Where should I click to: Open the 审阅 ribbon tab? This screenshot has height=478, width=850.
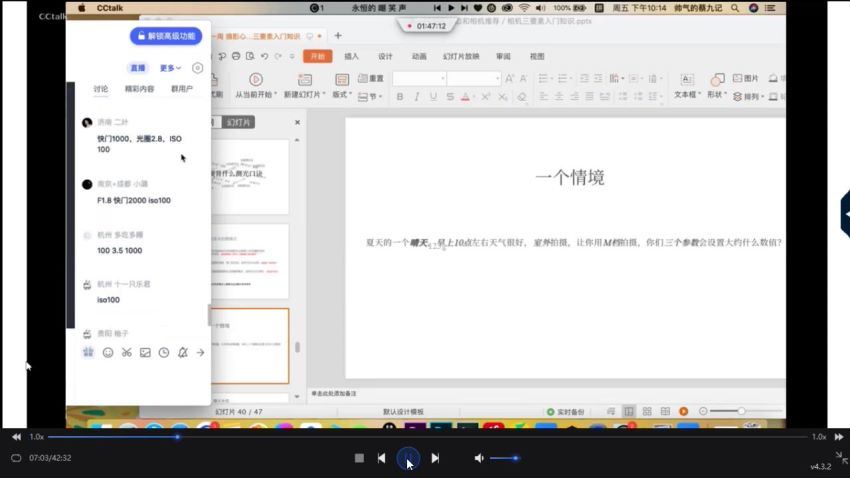click(503, 56)
